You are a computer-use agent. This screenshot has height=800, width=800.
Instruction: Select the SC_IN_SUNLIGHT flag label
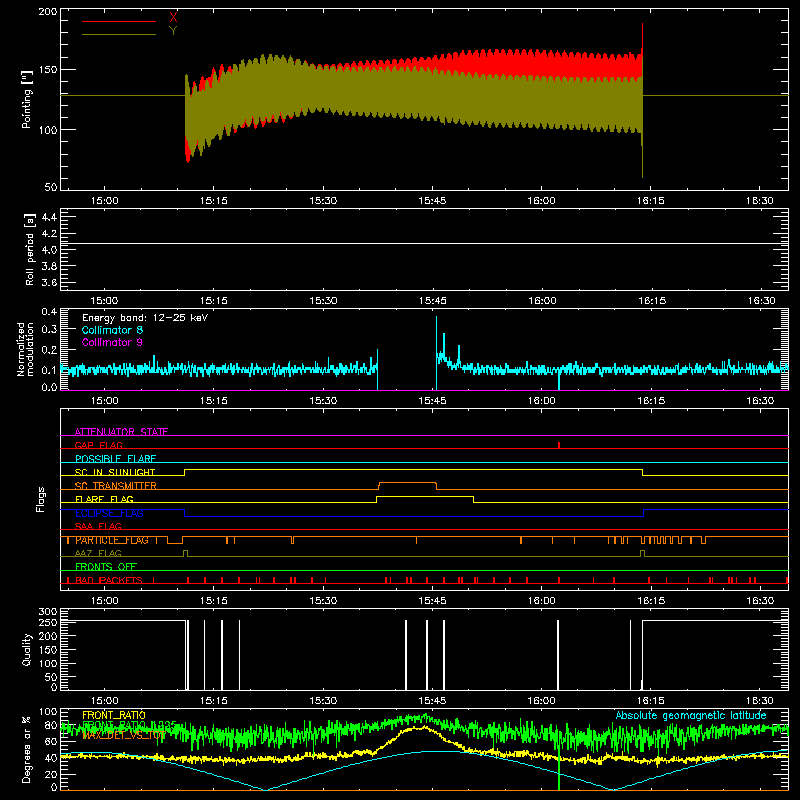[115, 472]
